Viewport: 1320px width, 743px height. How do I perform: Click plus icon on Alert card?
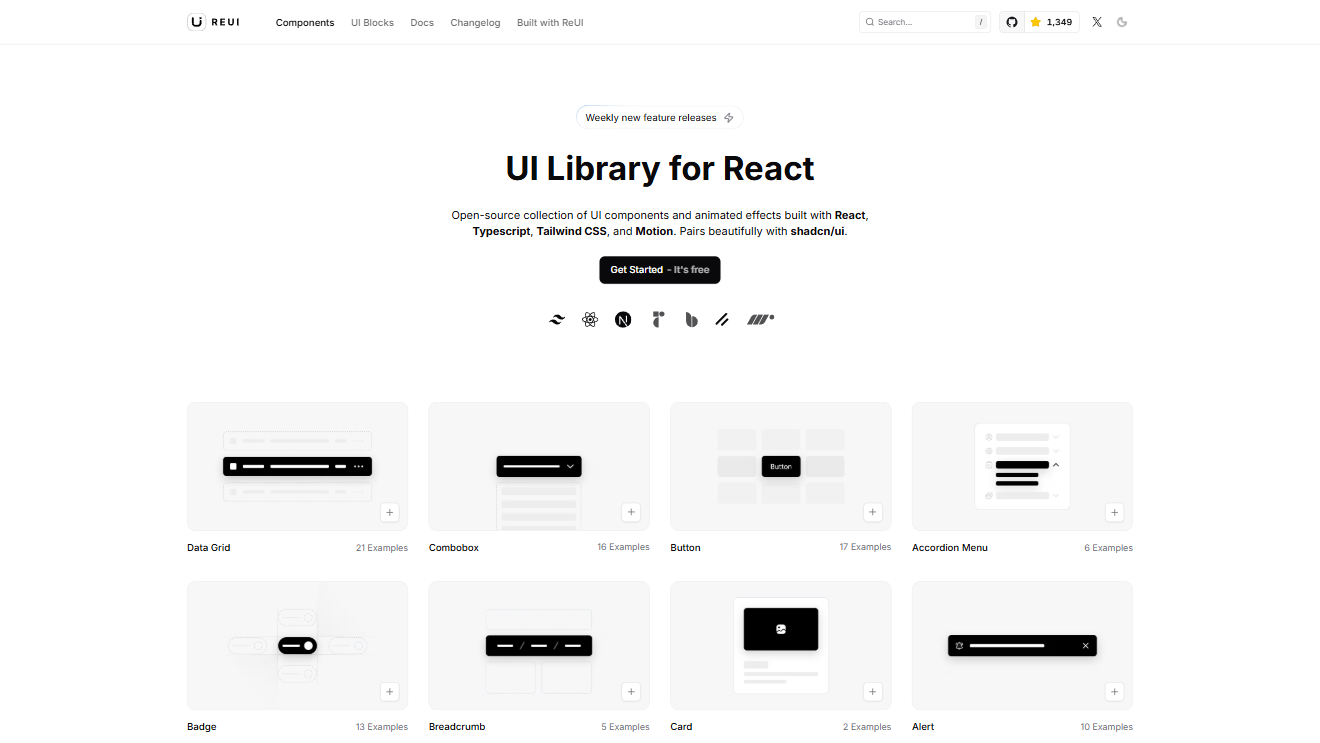tap(1114, 691)
